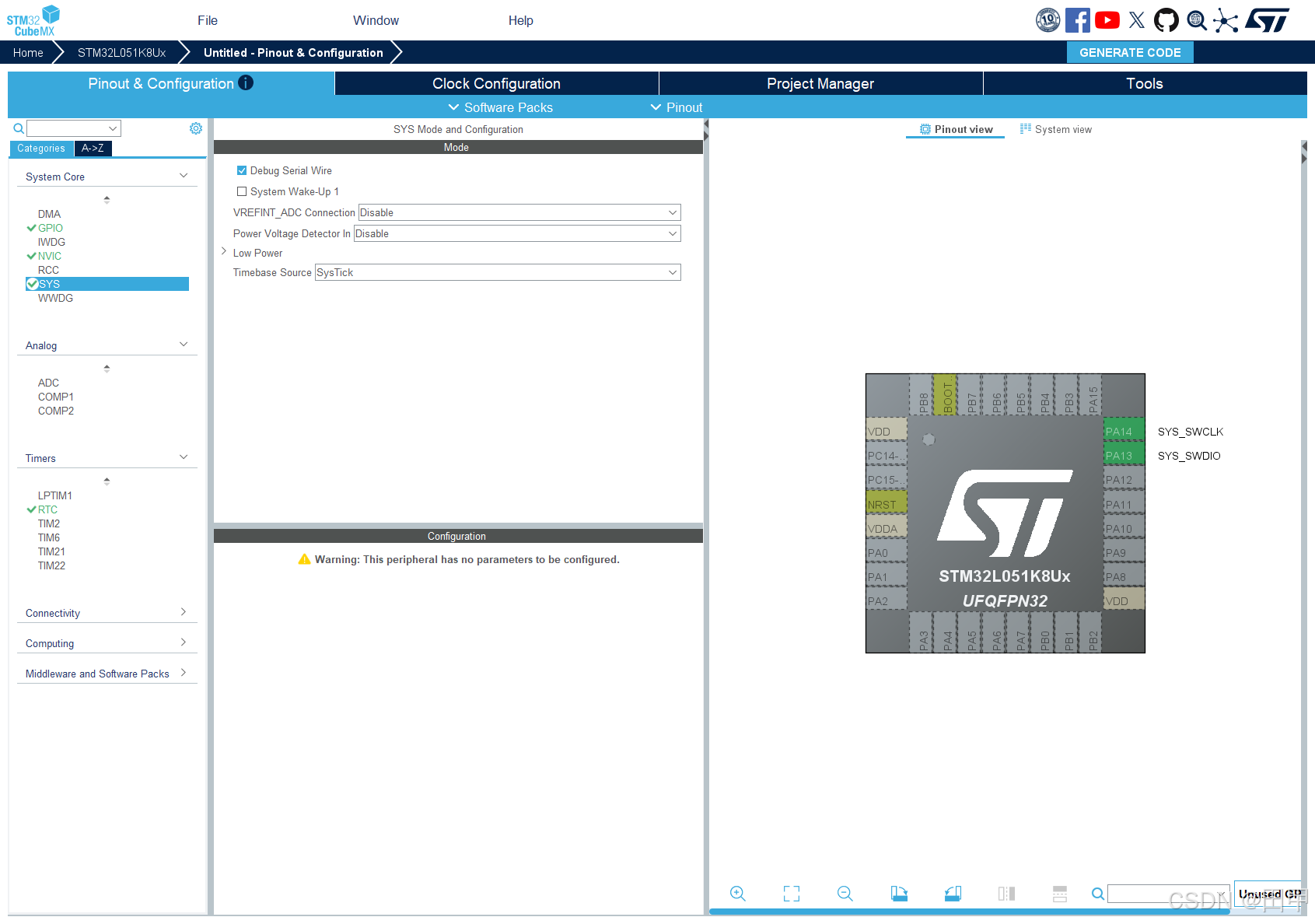
Task: Switch to A->Z sorting tab
Action: pyautogui.click(x=93, y=148)
